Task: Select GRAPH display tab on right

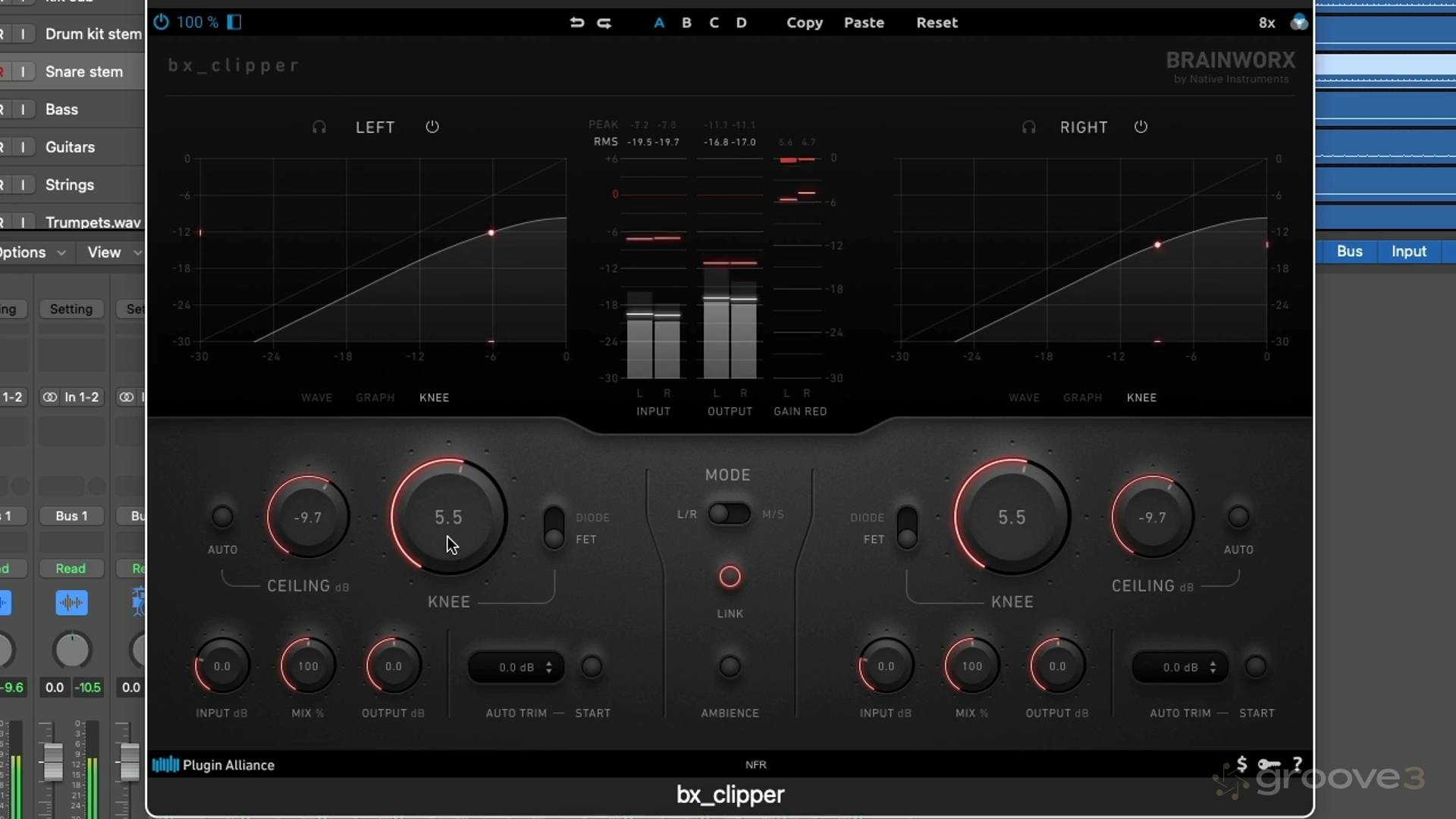Action: 1082,397
